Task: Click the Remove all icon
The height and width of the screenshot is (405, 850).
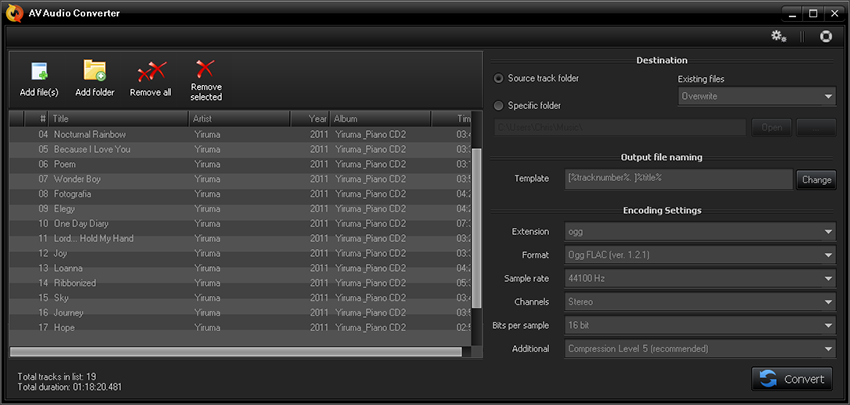Action: pos(152,72)
